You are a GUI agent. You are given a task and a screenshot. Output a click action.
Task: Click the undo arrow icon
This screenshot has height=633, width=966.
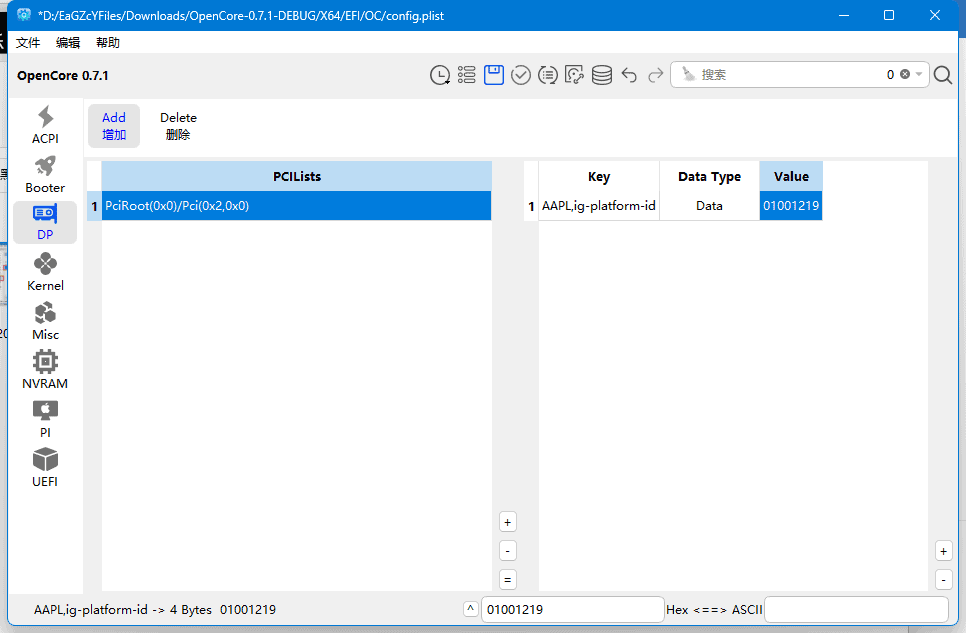pyautogui.click(x=629, y=75)
